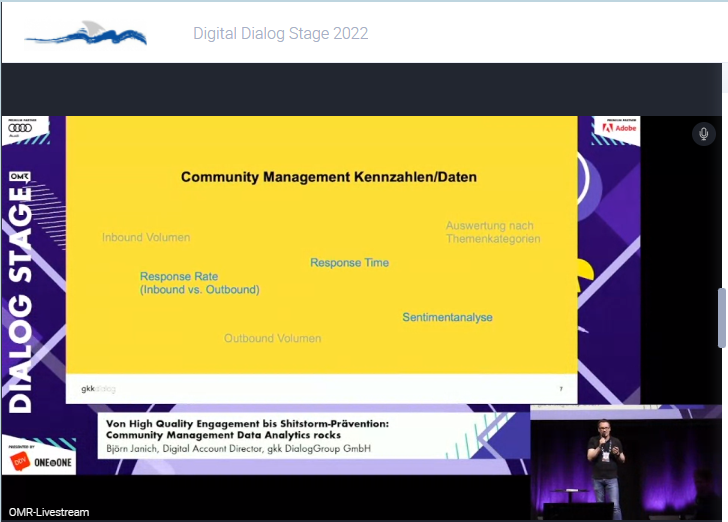Click the 'Community Management Kennzahlen/Daten' slide heading
The width and height of the screenshot is (728, 522).
coord(329,177)
